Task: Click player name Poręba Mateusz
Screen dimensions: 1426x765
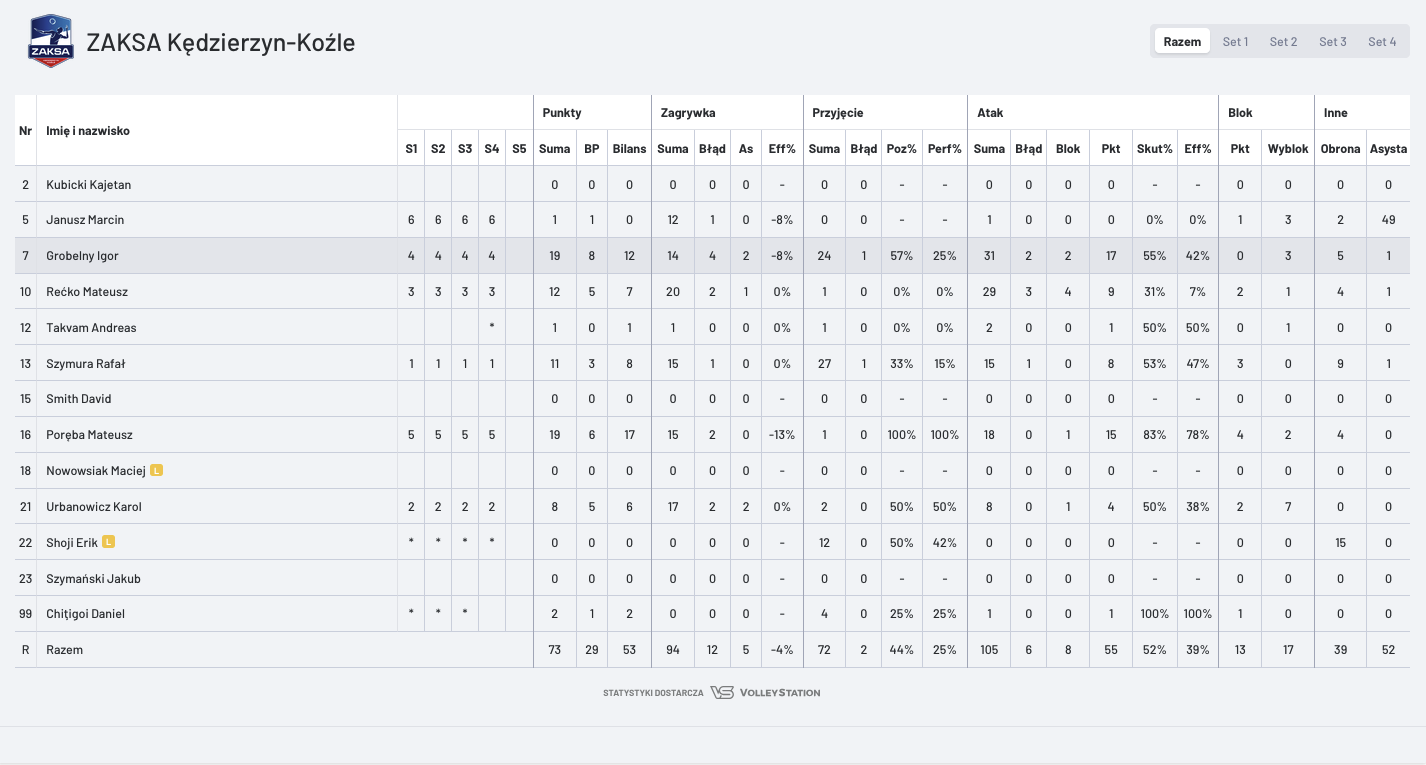Action: [89, 435]
